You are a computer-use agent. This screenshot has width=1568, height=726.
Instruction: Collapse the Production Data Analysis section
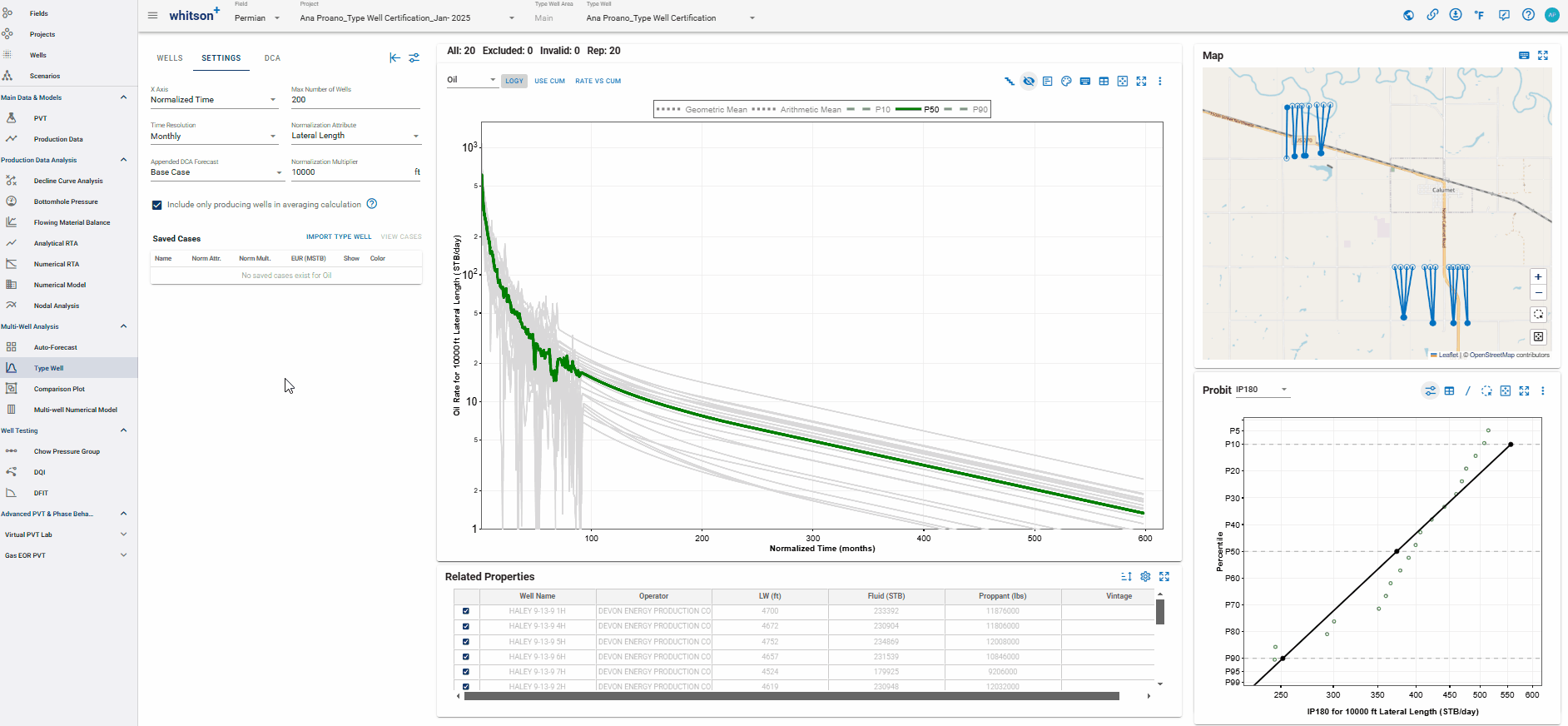point(124,160)
